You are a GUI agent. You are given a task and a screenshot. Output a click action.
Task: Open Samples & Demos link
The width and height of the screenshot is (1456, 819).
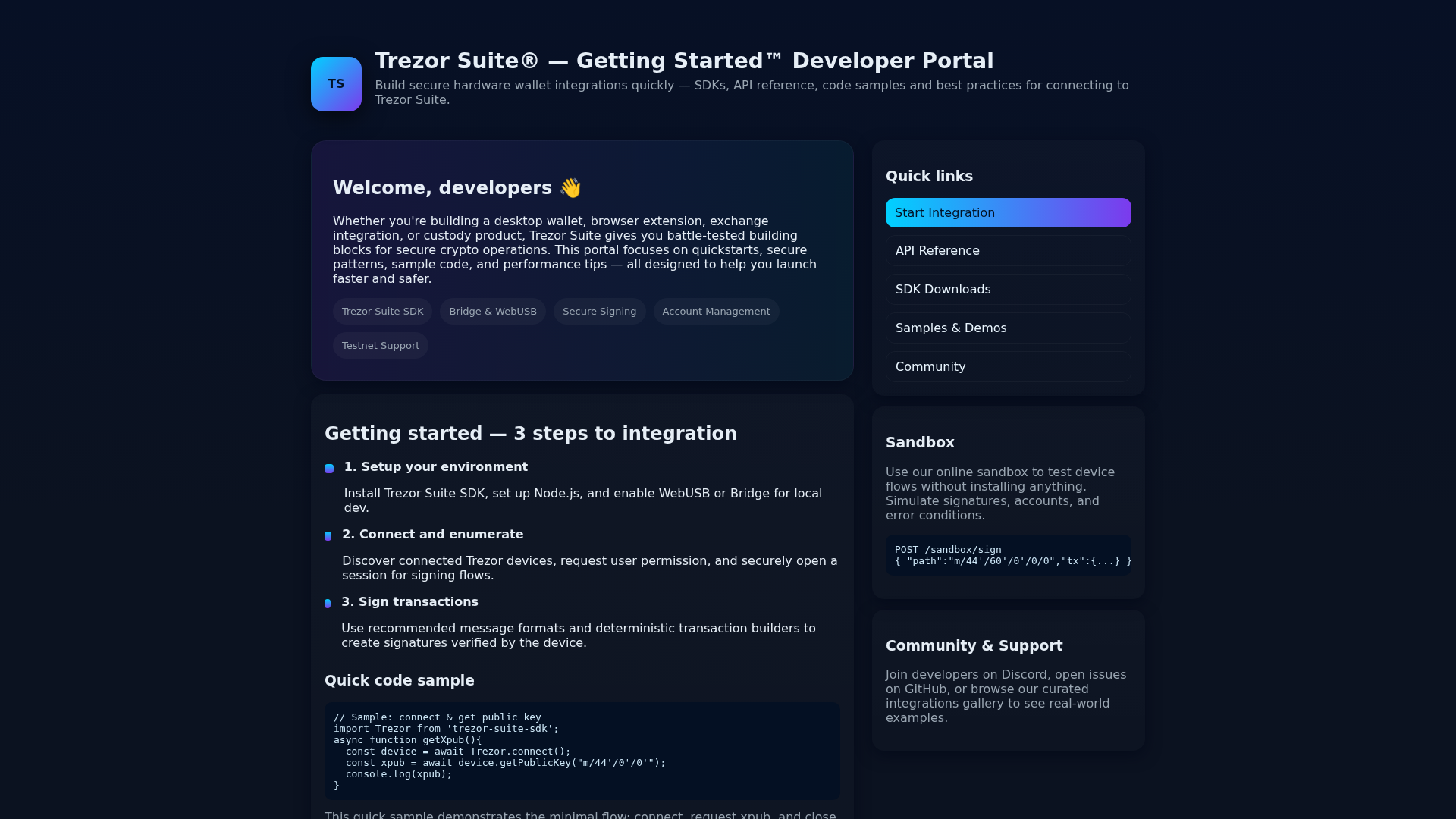pyautogui.click(x=1009, y=328)
